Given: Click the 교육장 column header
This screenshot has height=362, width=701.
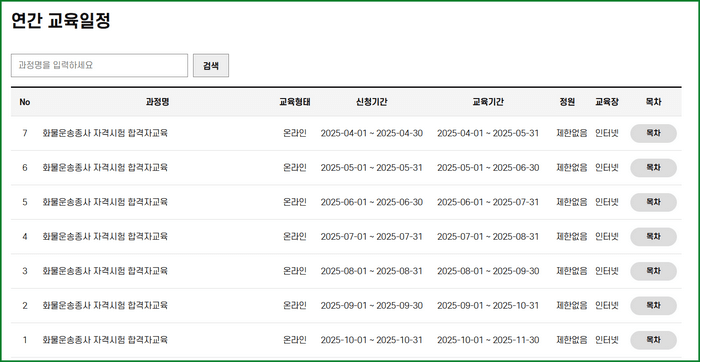Looking at the screenshot, I should click(607, 102).
